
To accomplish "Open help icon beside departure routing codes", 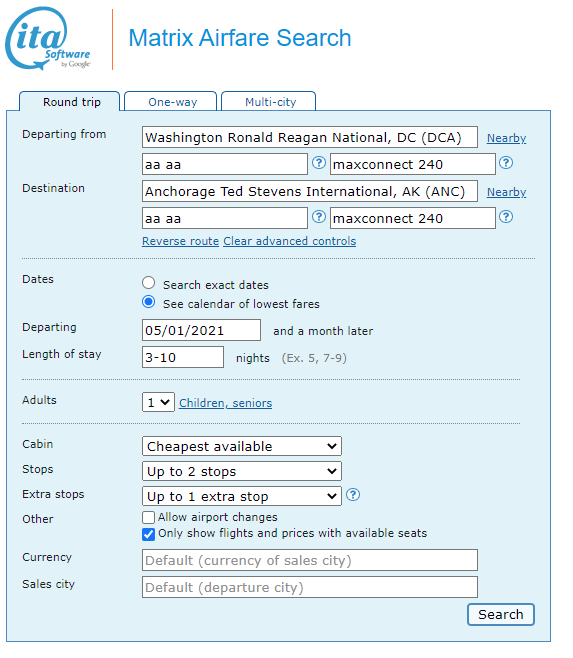I will (319, 162).
